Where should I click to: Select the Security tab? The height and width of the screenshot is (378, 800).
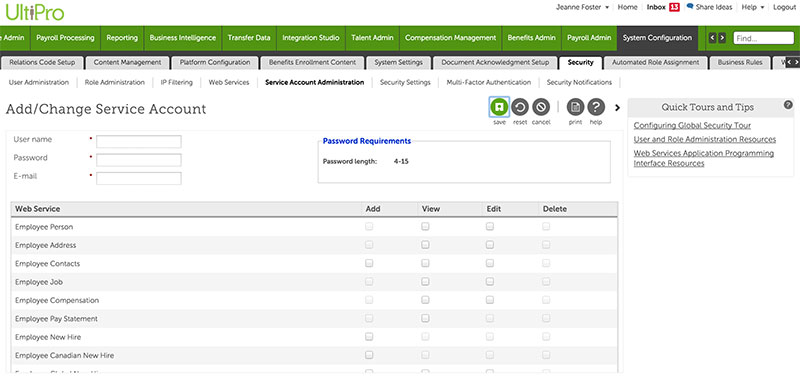tap(581, 63)
